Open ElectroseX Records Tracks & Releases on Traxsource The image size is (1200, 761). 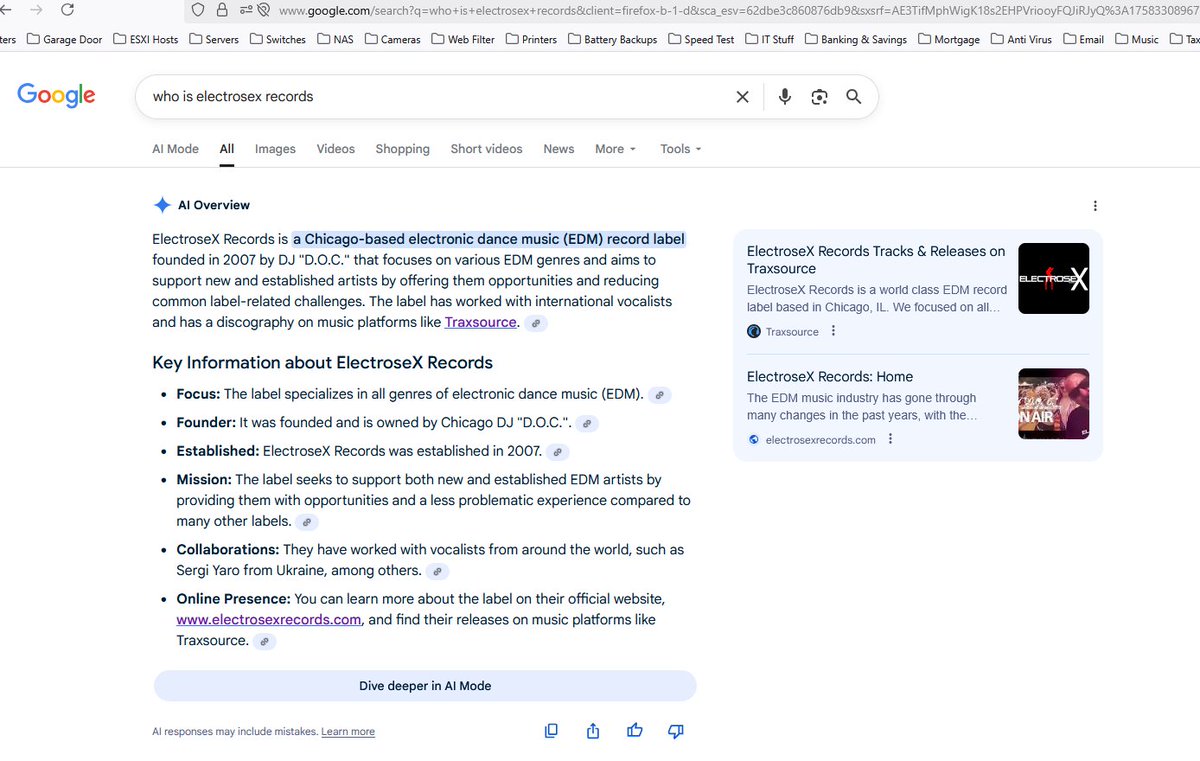pyautogui.click(x=876, y=260)
